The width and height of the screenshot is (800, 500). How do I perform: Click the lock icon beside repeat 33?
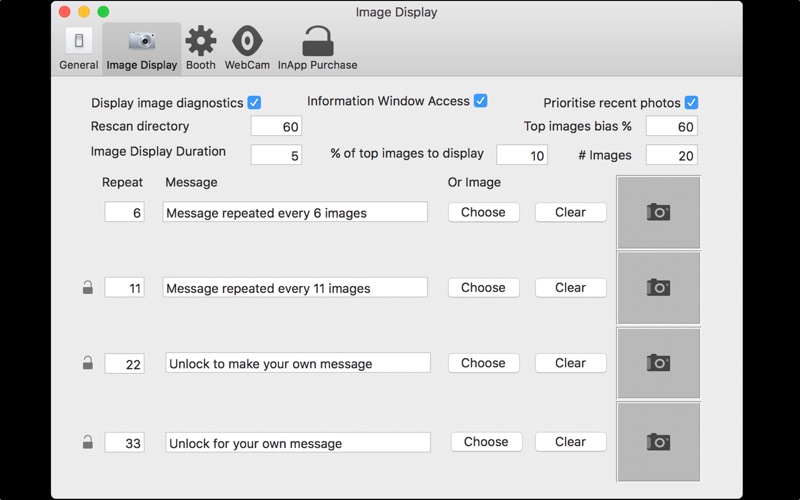pos(88,441)
